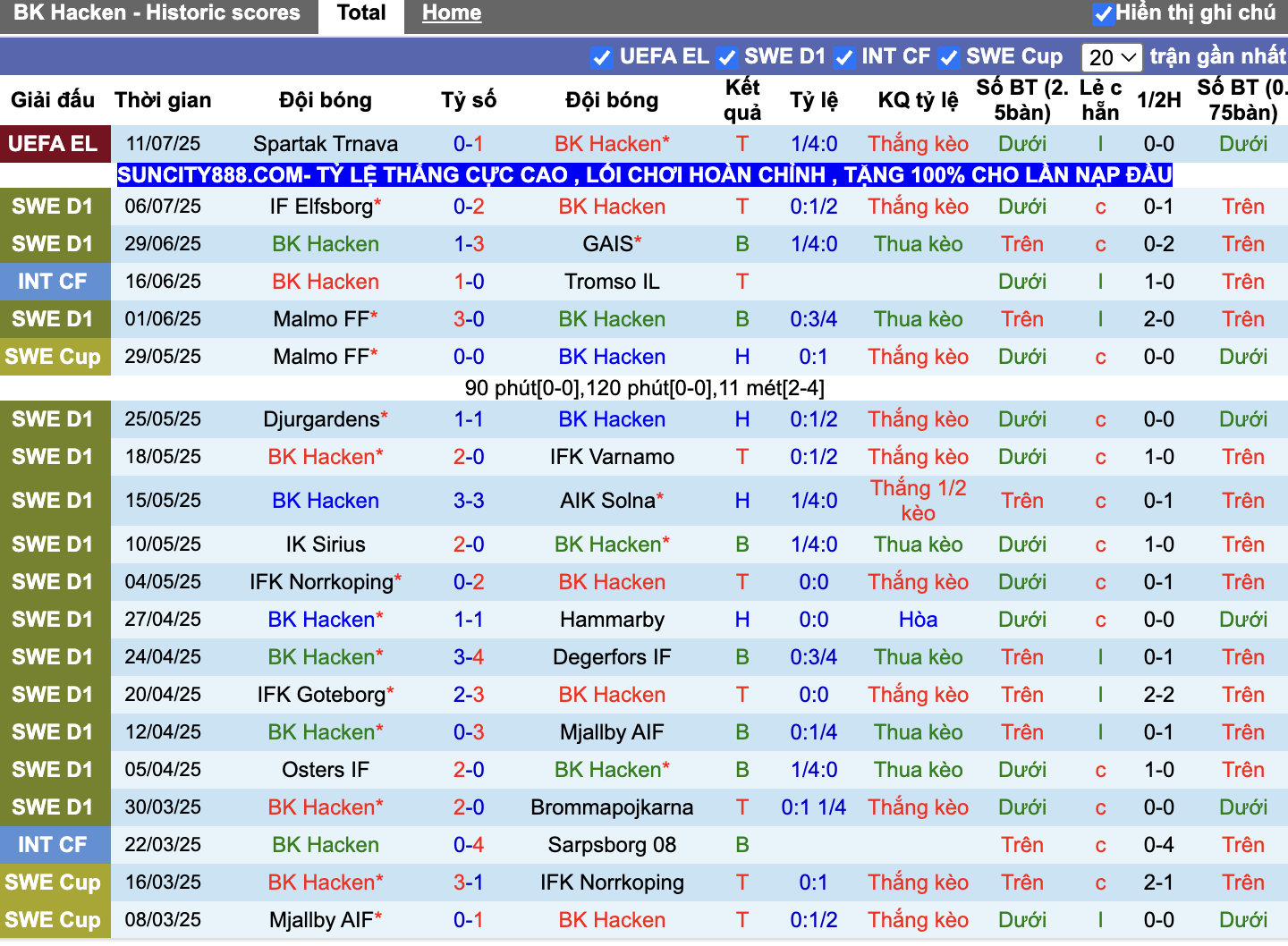Open the Home tab link
The image size is (1288, 946).
click(x=452, y=13)
